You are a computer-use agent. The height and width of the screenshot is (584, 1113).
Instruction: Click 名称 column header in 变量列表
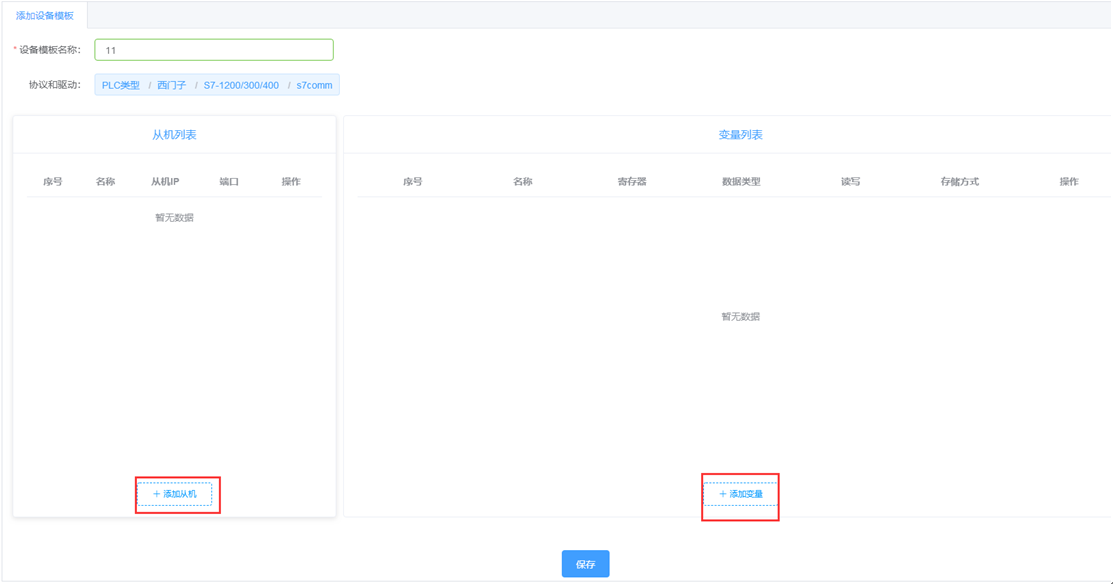522,182
